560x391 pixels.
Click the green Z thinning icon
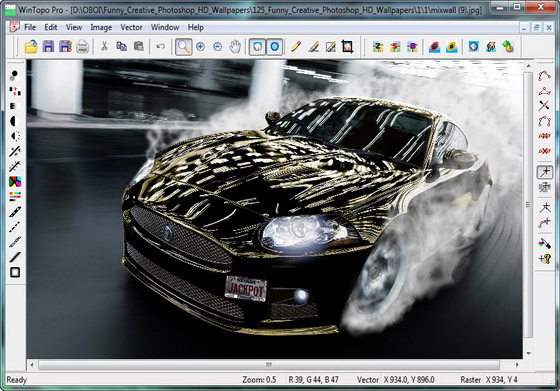click(378, 47)
